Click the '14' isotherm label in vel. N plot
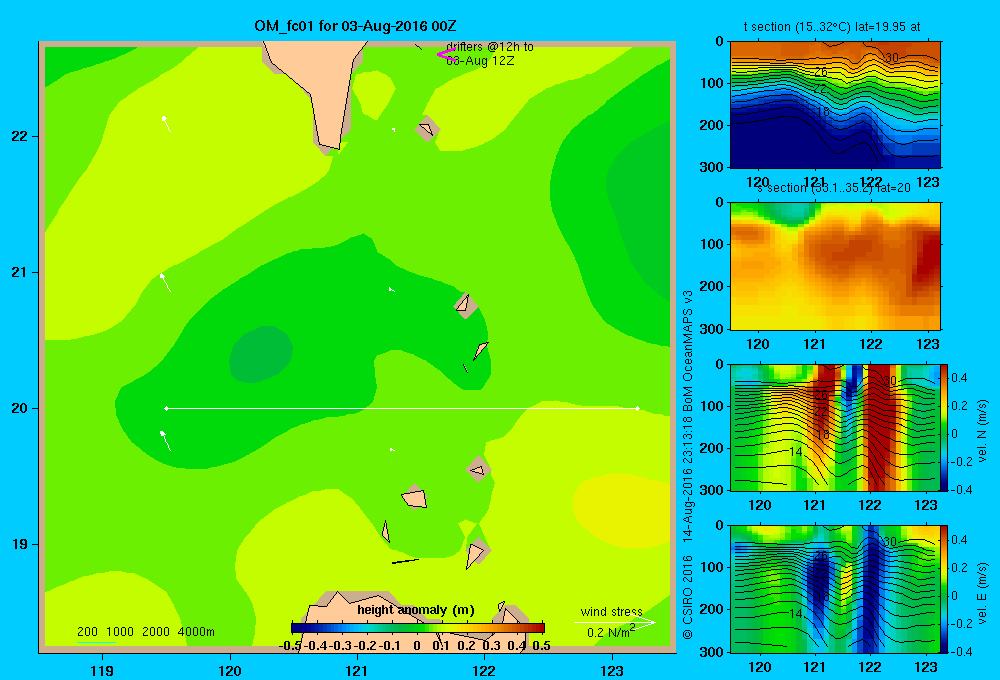 pyautogui.click(x=795, y=452)
